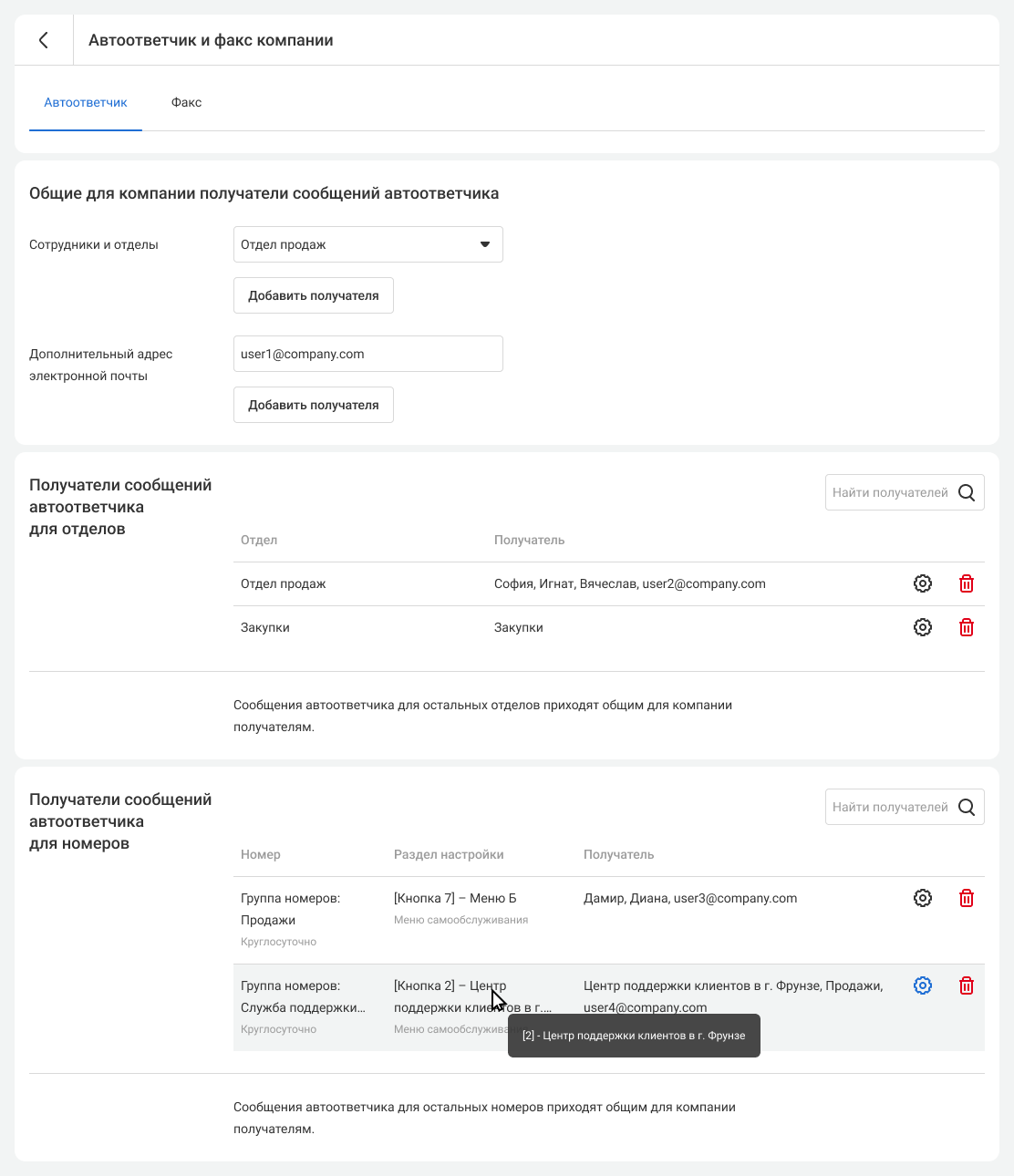Click search icon in departments recipient search

[x=967, y=492]
